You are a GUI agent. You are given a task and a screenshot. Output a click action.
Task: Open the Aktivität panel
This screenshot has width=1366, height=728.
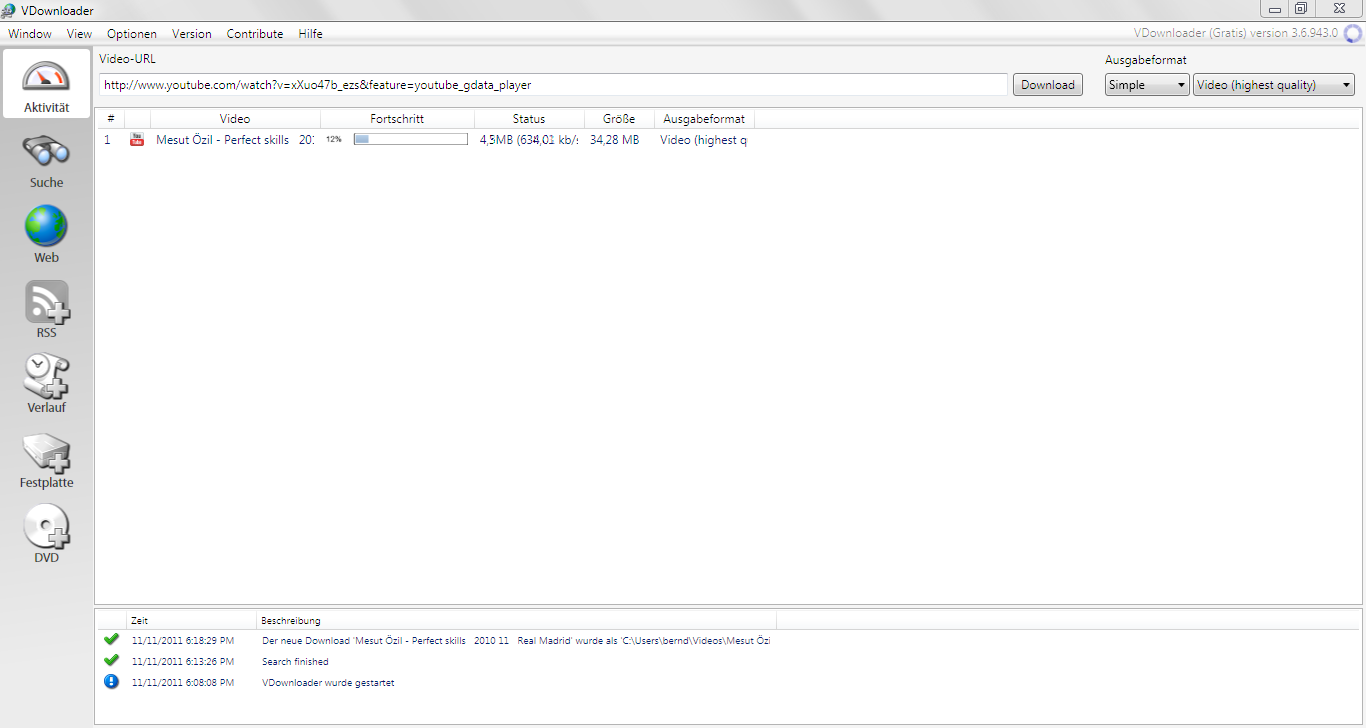click(x=46, y=83)
